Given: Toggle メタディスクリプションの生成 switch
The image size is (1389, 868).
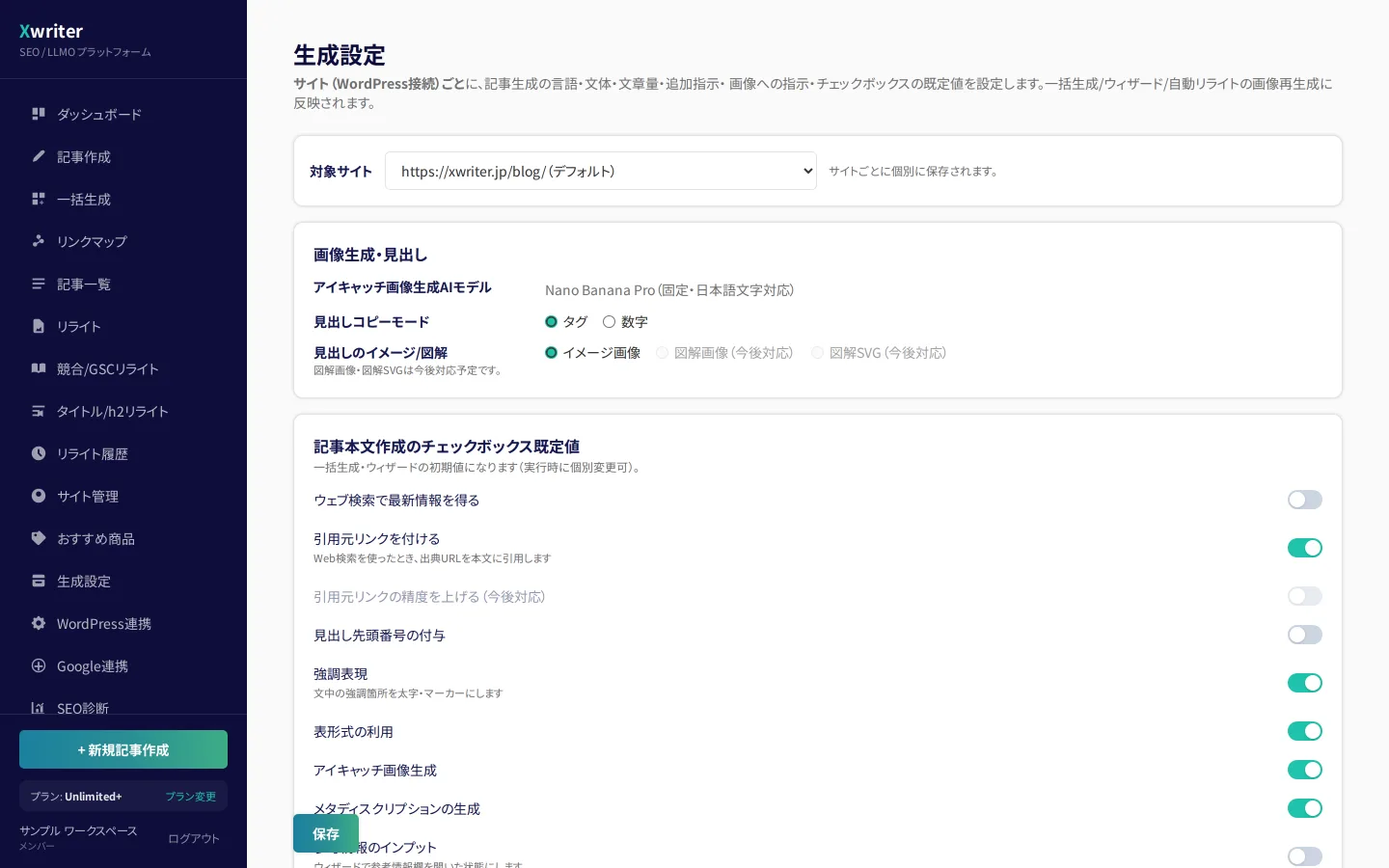Looking at the screenshot, I should click(x=1305, y=808).
